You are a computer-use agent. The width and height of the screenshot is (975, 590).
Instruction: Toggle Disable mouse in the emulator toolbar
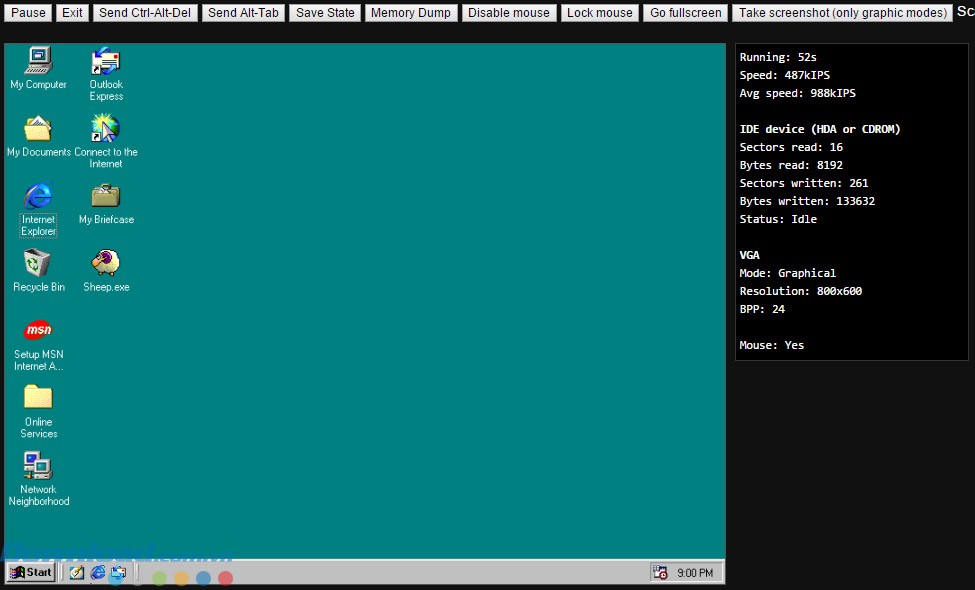point(508,12)
